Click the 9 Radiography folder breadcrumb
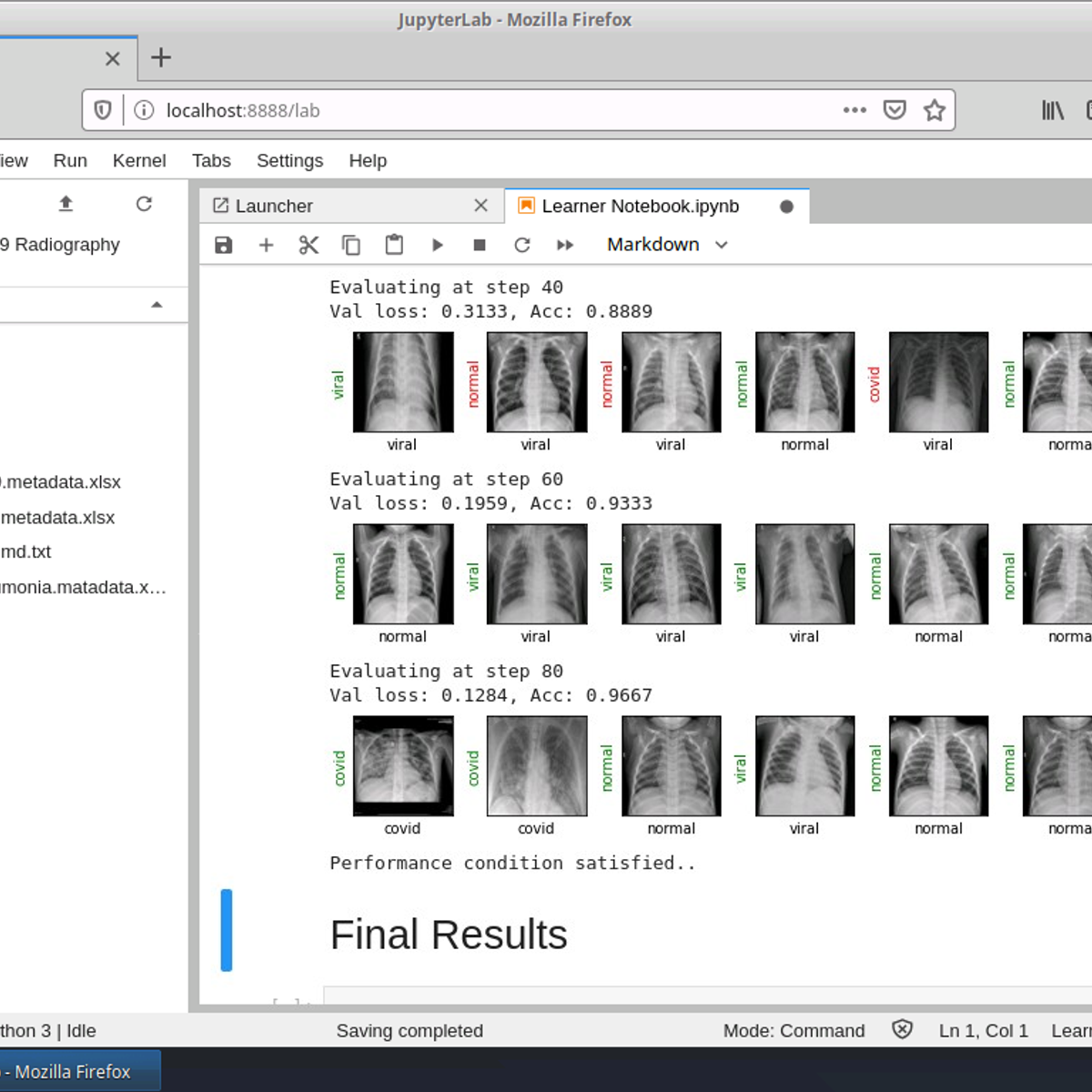1092x1092 pixels. 60,244
